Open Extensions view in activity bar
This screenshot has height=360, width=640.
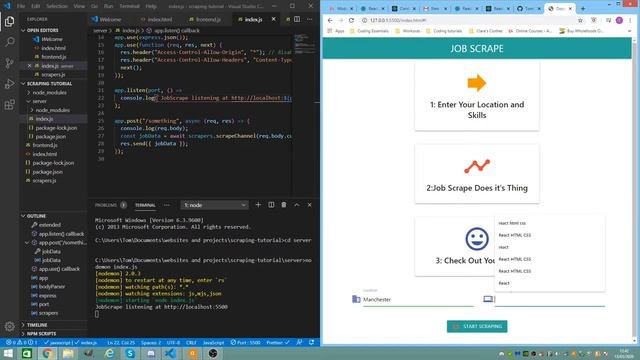click(x=9, y=104)
